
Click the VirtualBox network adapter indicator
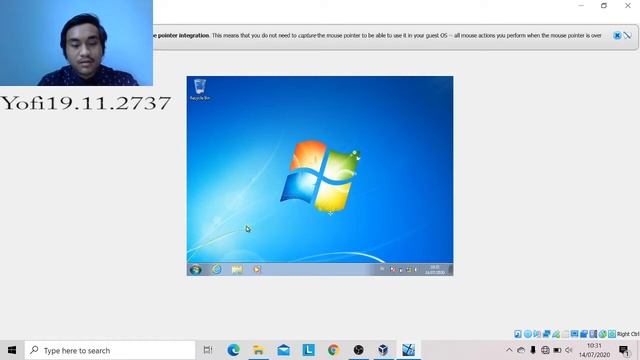pyautogui.click(x=547, y=334)
